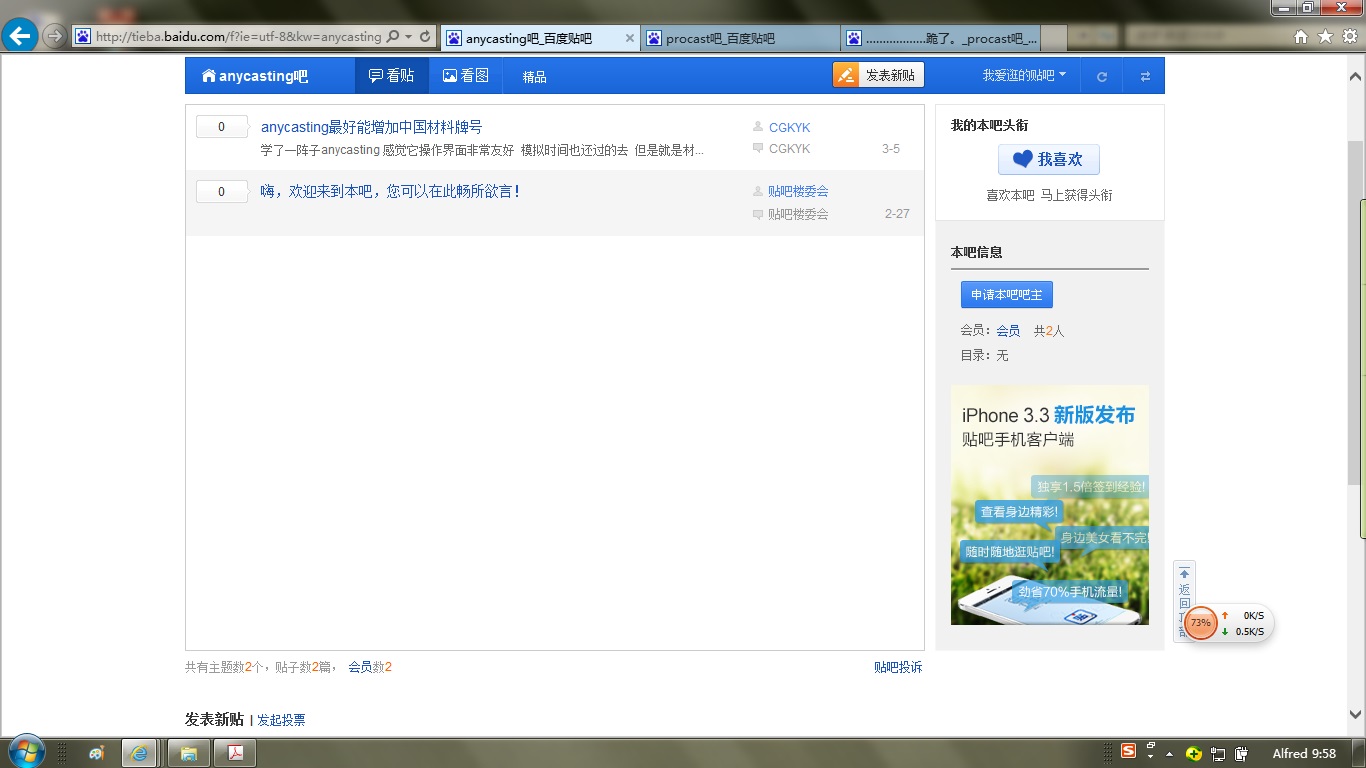Click the reply count of the 嗨，欢迎来到本吧 thread
This screenshot has width=1366, height=768.
click(x=221, y=191)
